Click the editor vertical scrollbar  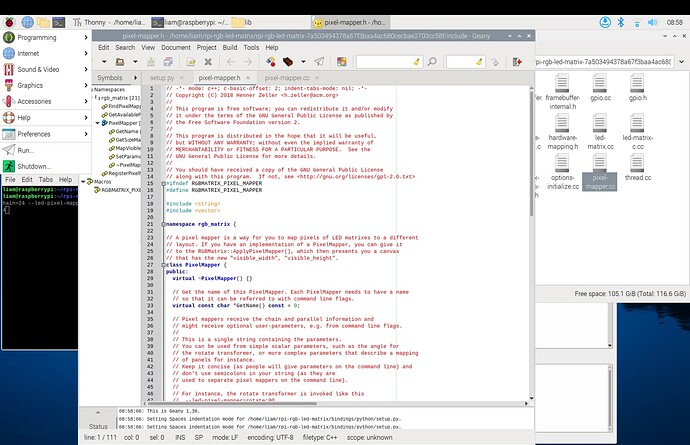(531, 152)
